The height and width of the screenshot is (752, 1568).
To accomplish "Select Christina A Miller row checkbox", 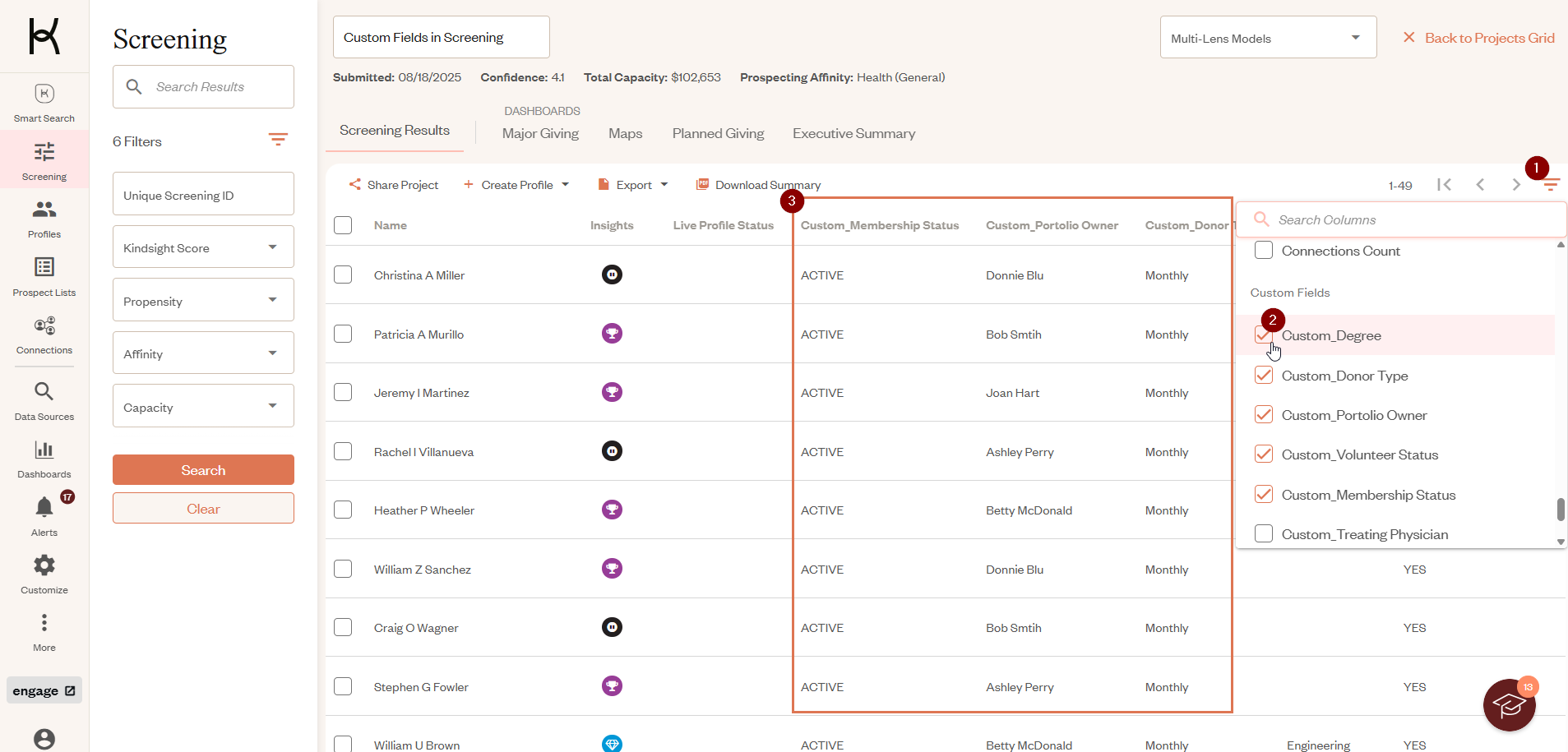I will pyautogui.click(x=343, y=275).
